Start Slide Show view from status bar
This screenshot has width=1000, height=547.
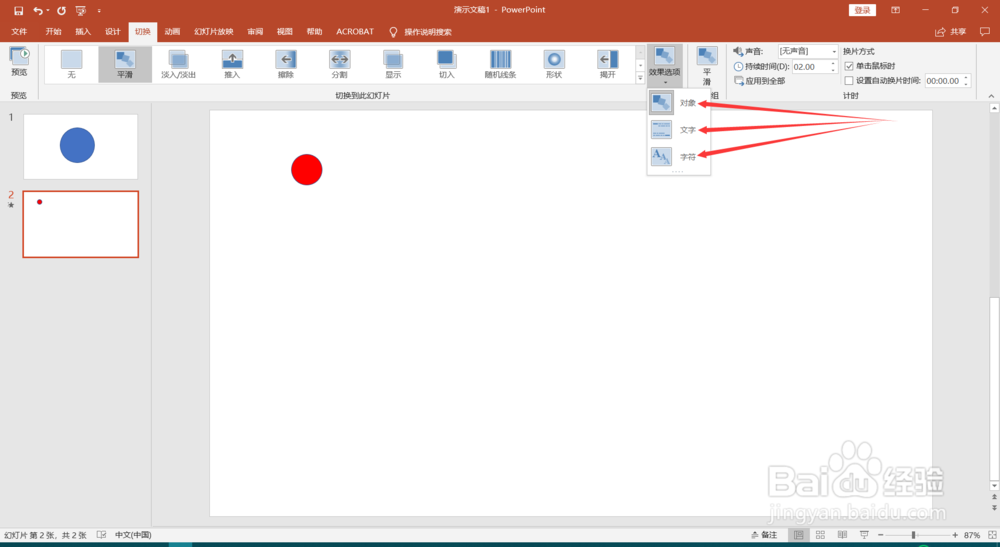pyautogui.click(x=864, y=535)
